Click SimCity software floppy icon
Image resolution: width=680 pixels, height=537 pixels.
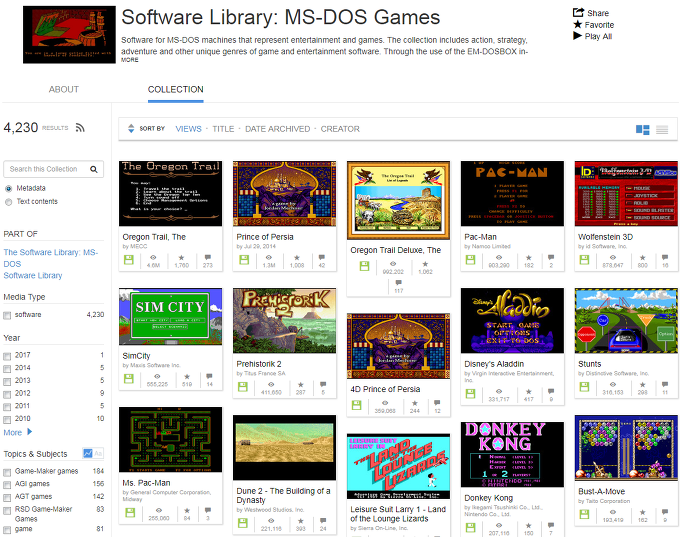coord(129,379)
